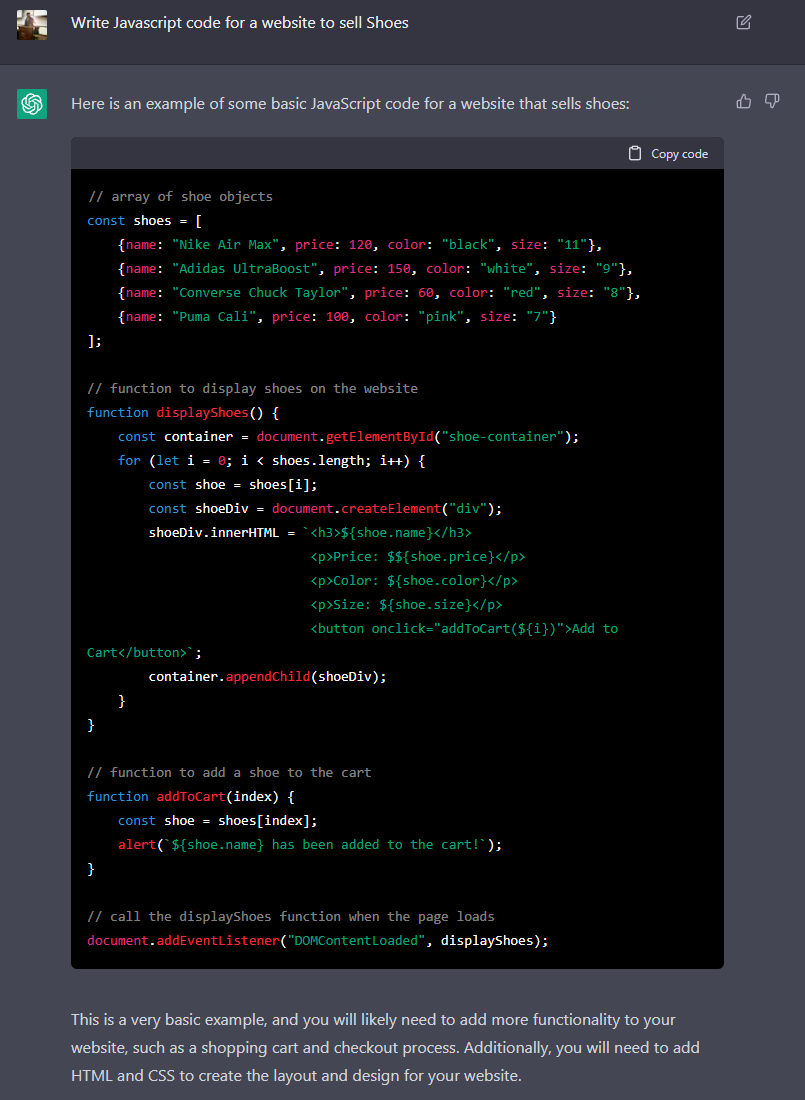Screen dimensions: 805x1100
Task: Click the string "shoe-container" in the code
Action: [x=503, y=436]
